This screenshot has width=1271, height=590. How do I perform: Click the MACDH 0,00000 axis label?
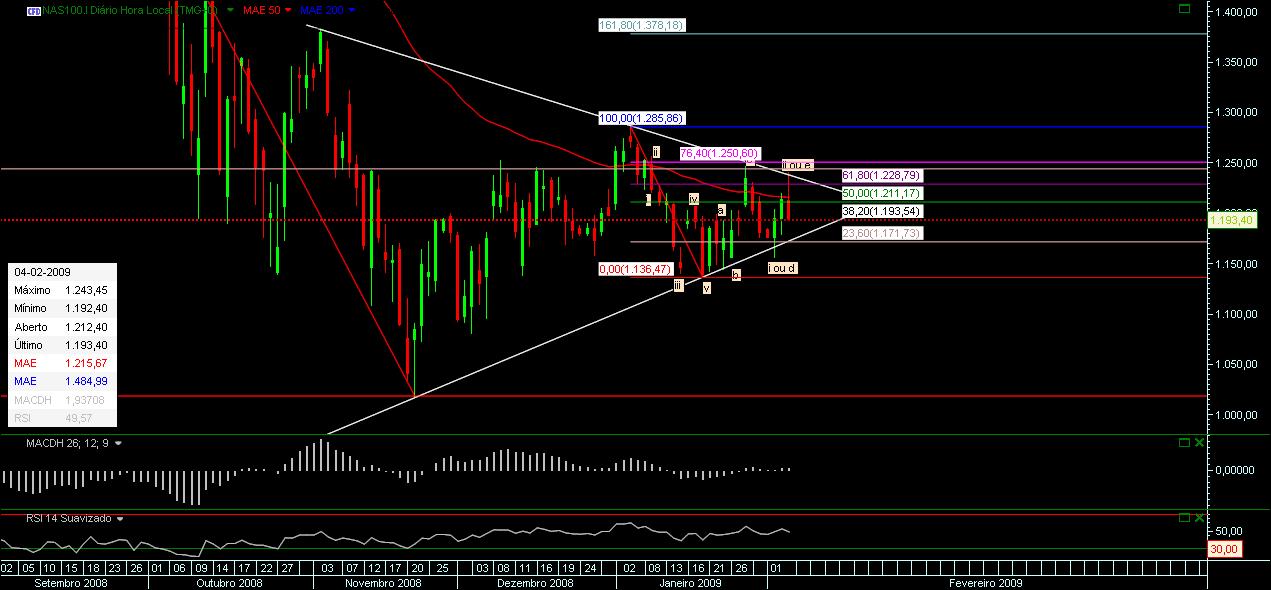point(1233,469)
